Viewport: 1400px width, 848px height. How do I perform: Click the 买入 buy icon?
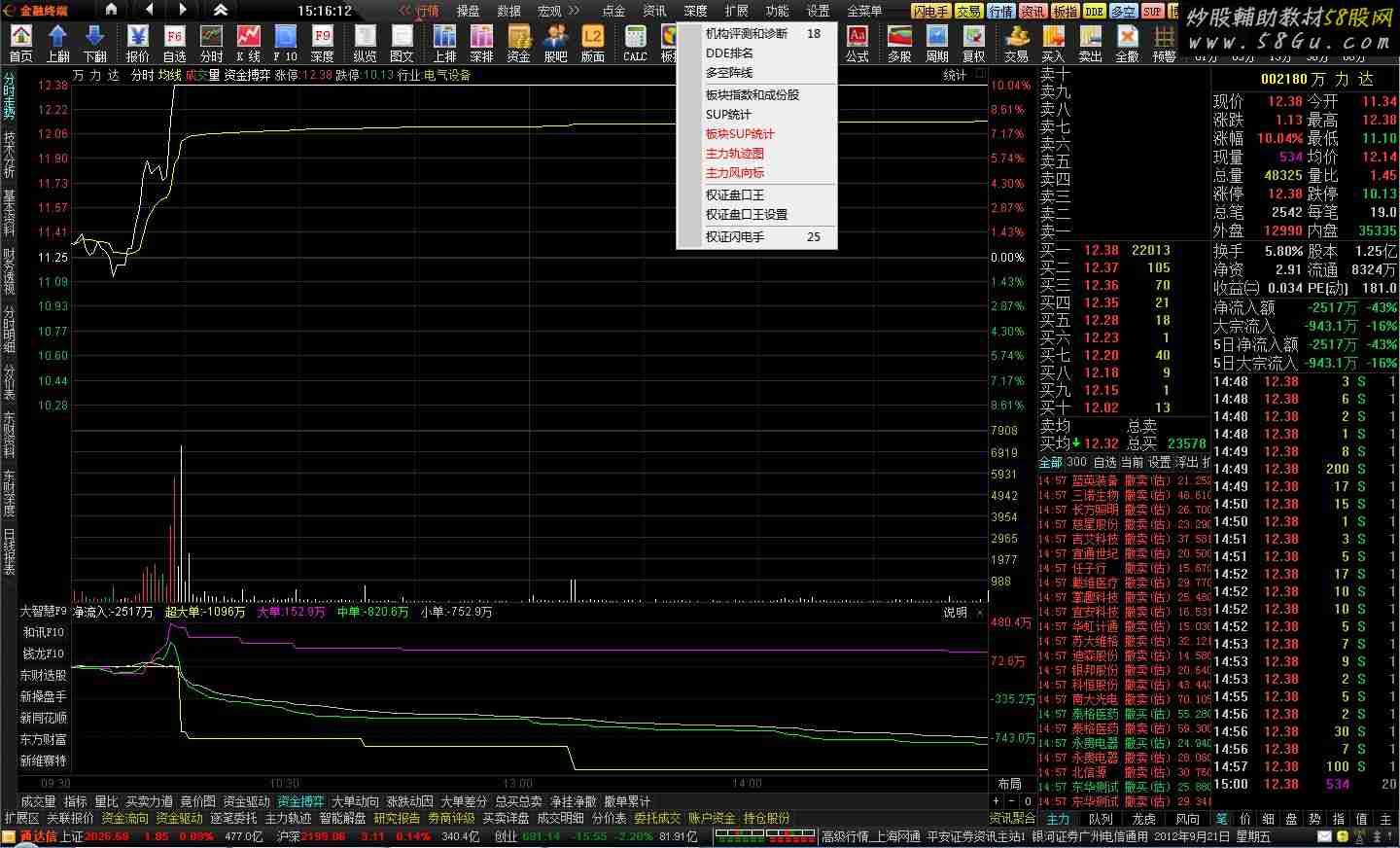click(1053, 44)
